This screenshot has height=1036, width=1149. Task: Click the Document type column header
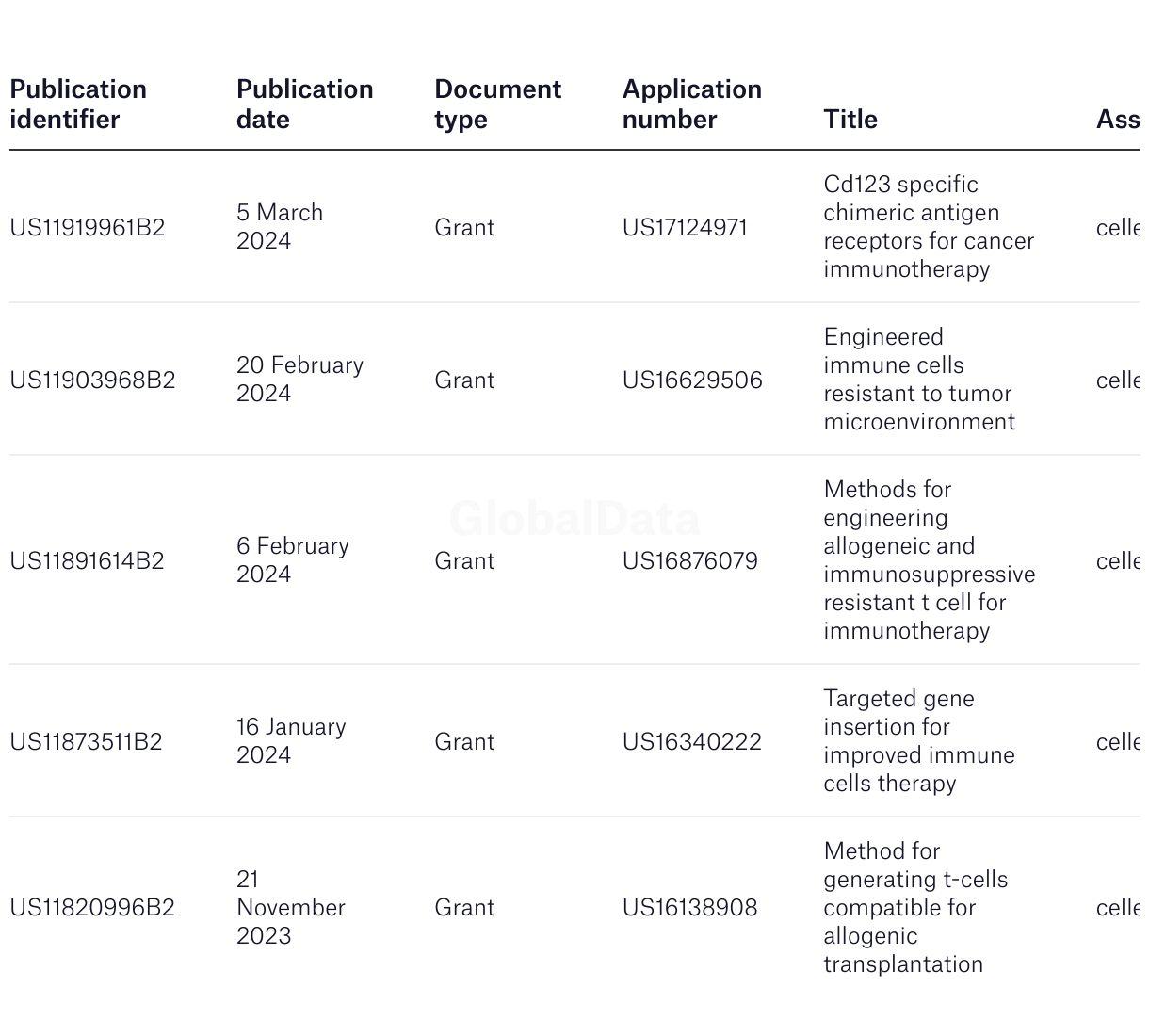coord(497,105)
